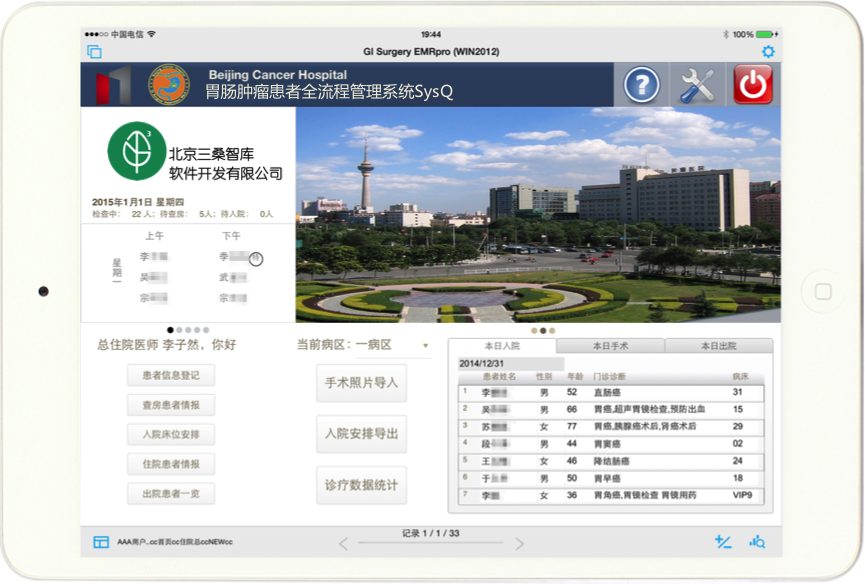Select patient row with diagnosis 直肠癌
This screenshot has height=584, width=865.
[610, 393]
